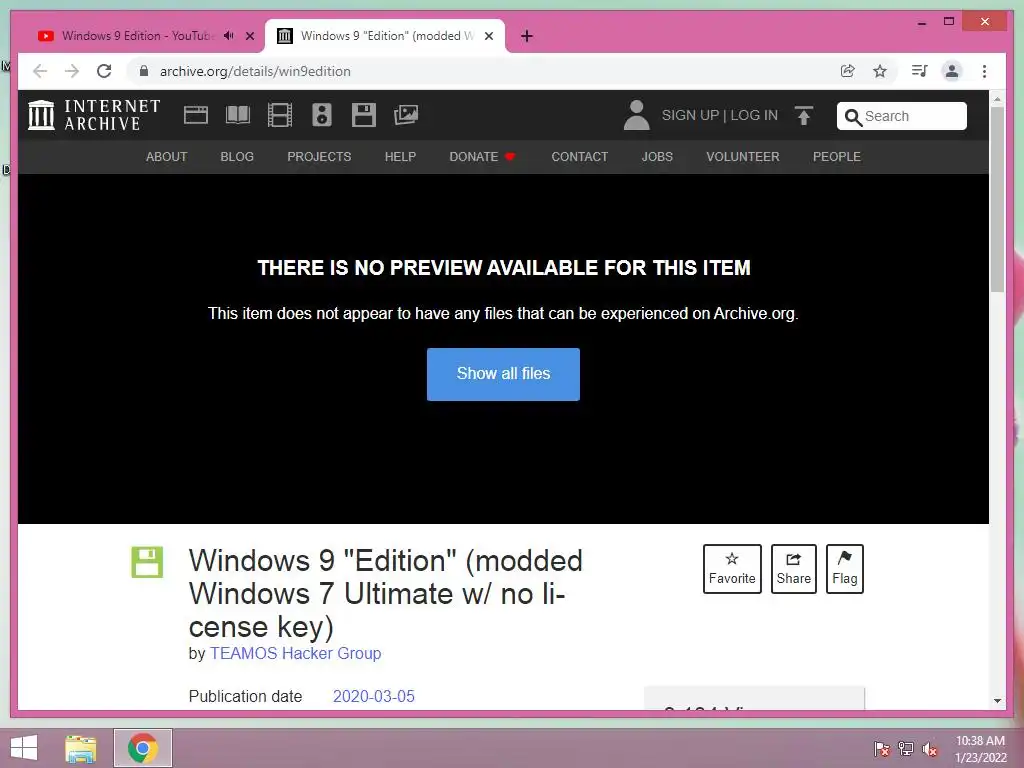Open the Audio speaker icon

pos(321,115)
